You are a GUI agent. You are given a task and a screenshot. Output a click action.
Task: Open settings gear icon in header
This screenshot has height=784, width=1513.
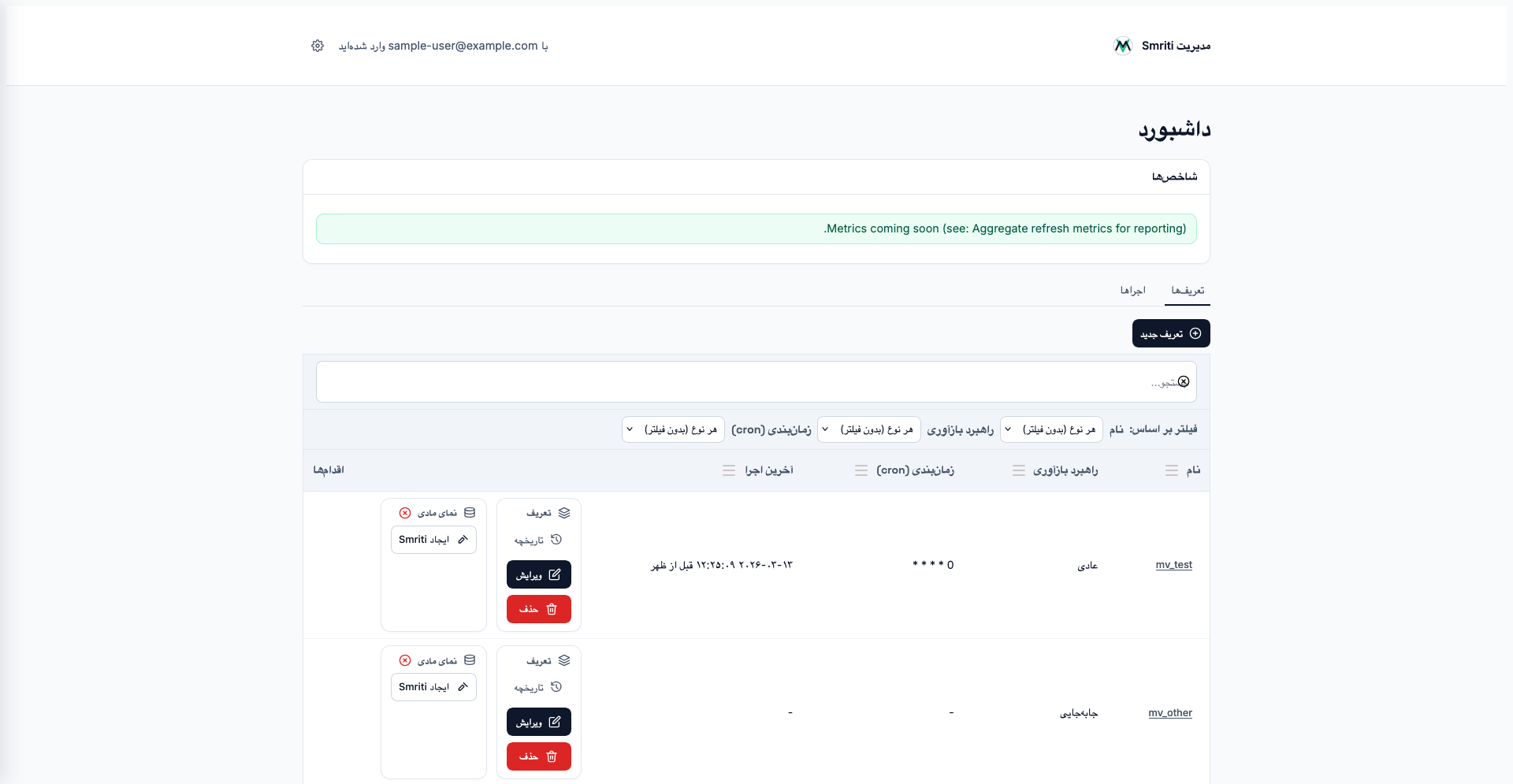[318, 46]
